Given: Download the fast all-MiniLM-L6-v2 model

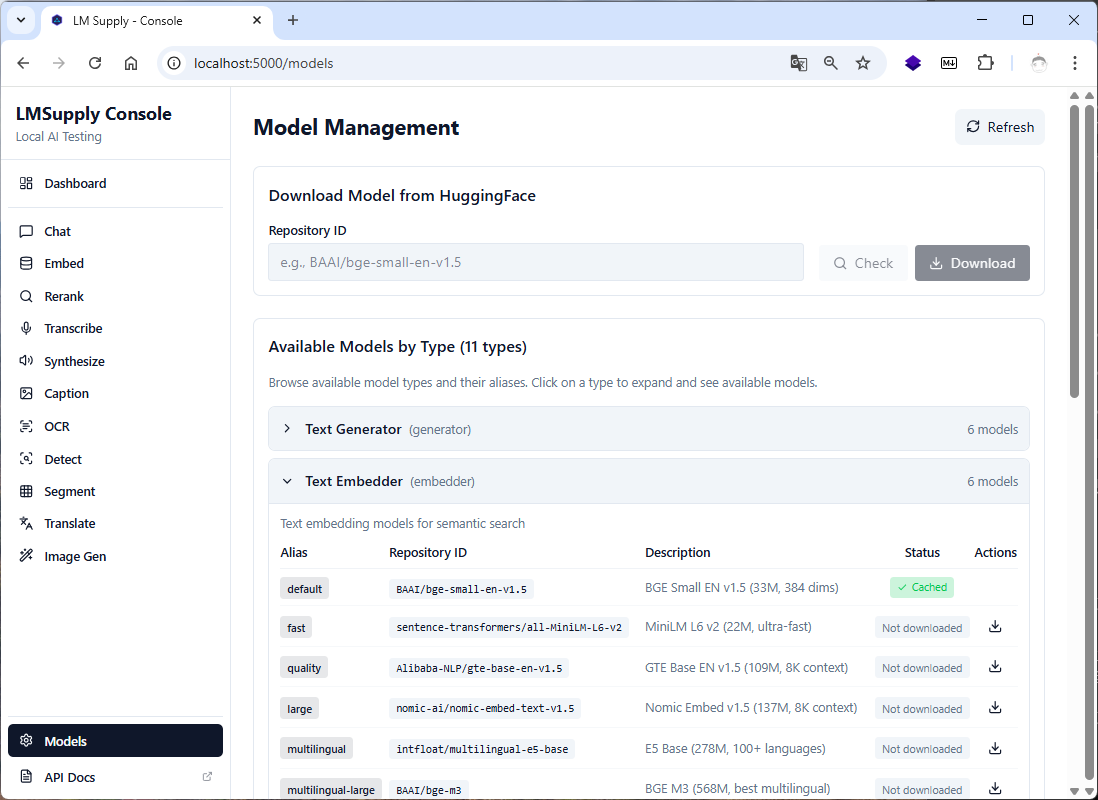Looking at the screenshot, I should tap(995, 627).
